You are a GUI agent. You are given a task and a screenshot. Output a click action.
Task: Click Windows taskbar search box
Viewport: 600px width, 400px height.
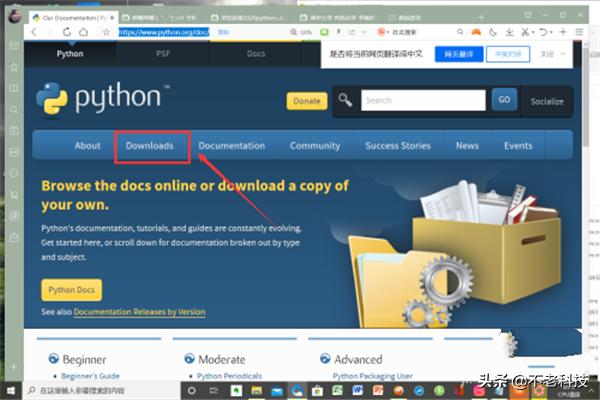coord(101,391)
